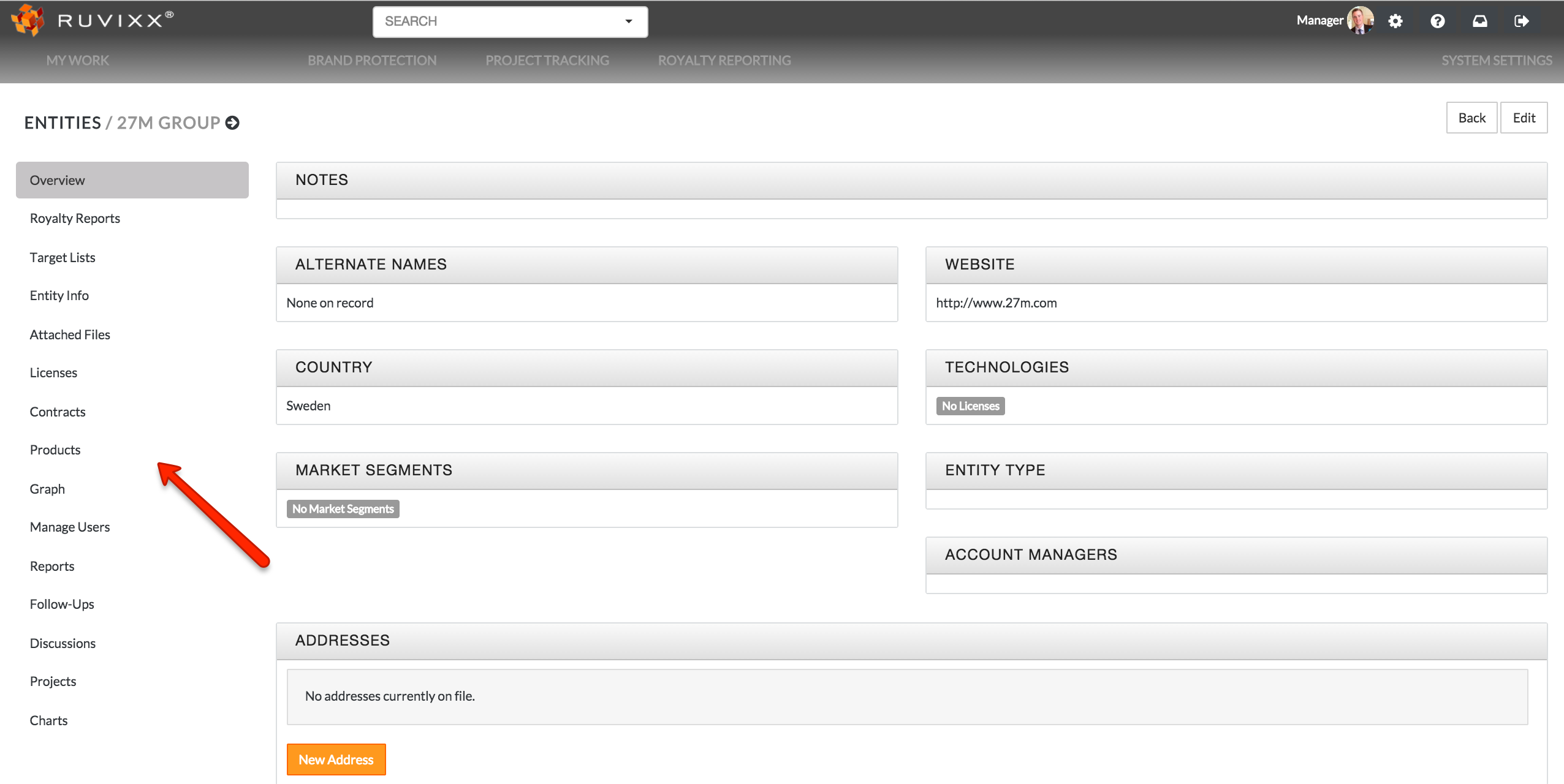Go to System Settings menu
Image resolution: width=1564 pixels, height=784 pixels.
pos(1496,61)
